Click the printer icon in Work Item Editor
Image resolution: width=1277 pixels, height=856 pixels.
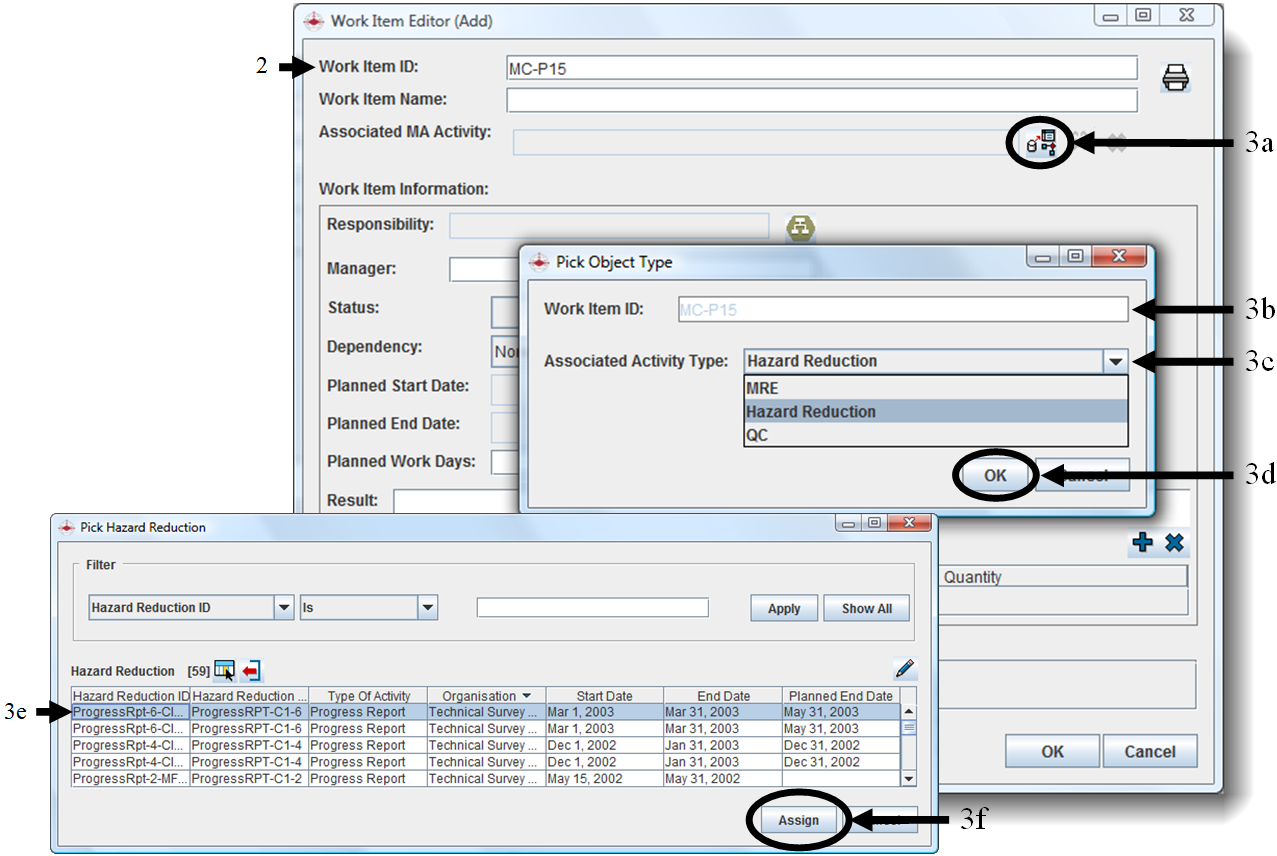1176,78
